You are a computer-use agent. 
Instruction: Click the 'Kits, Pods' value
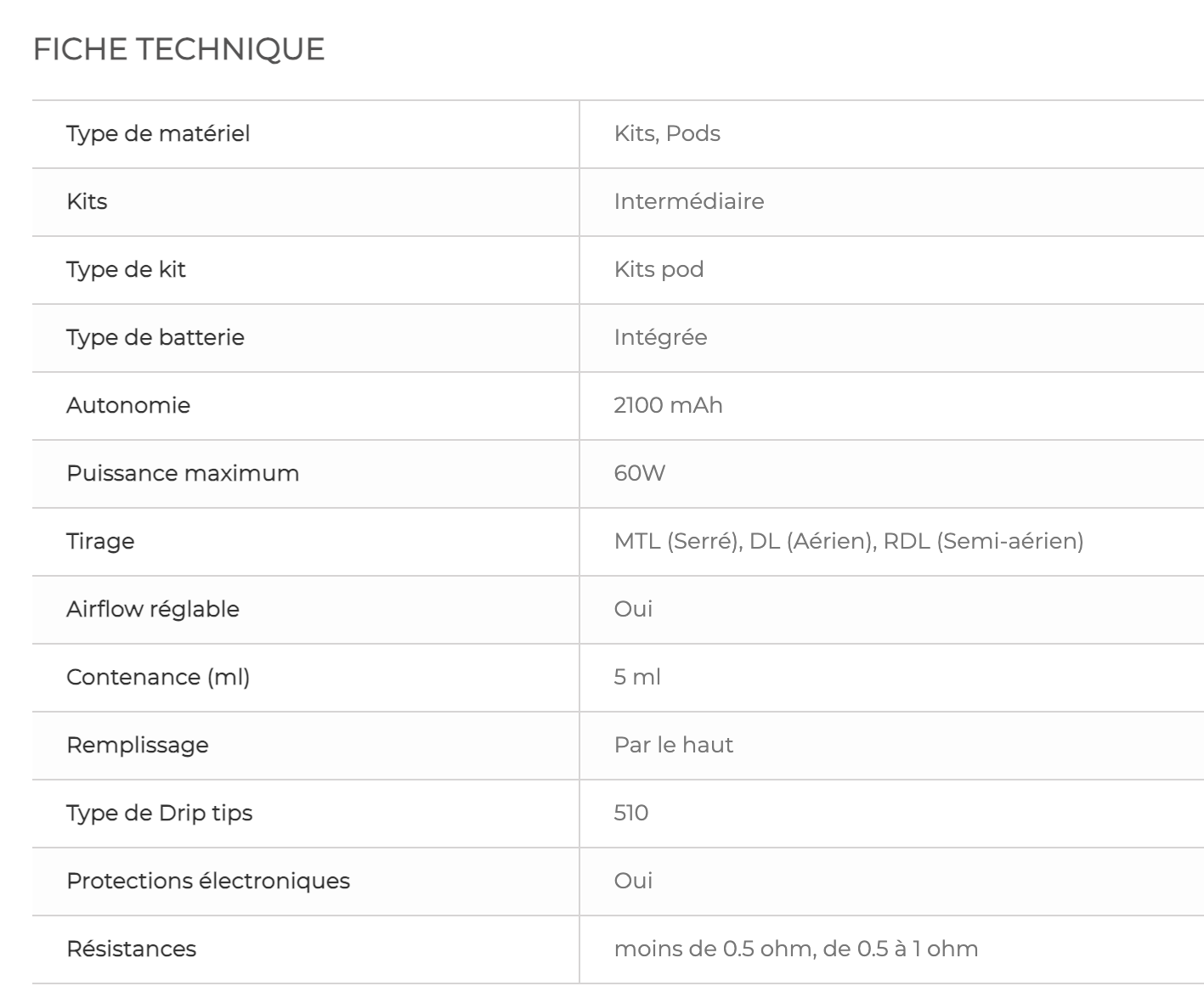point(667,133)
